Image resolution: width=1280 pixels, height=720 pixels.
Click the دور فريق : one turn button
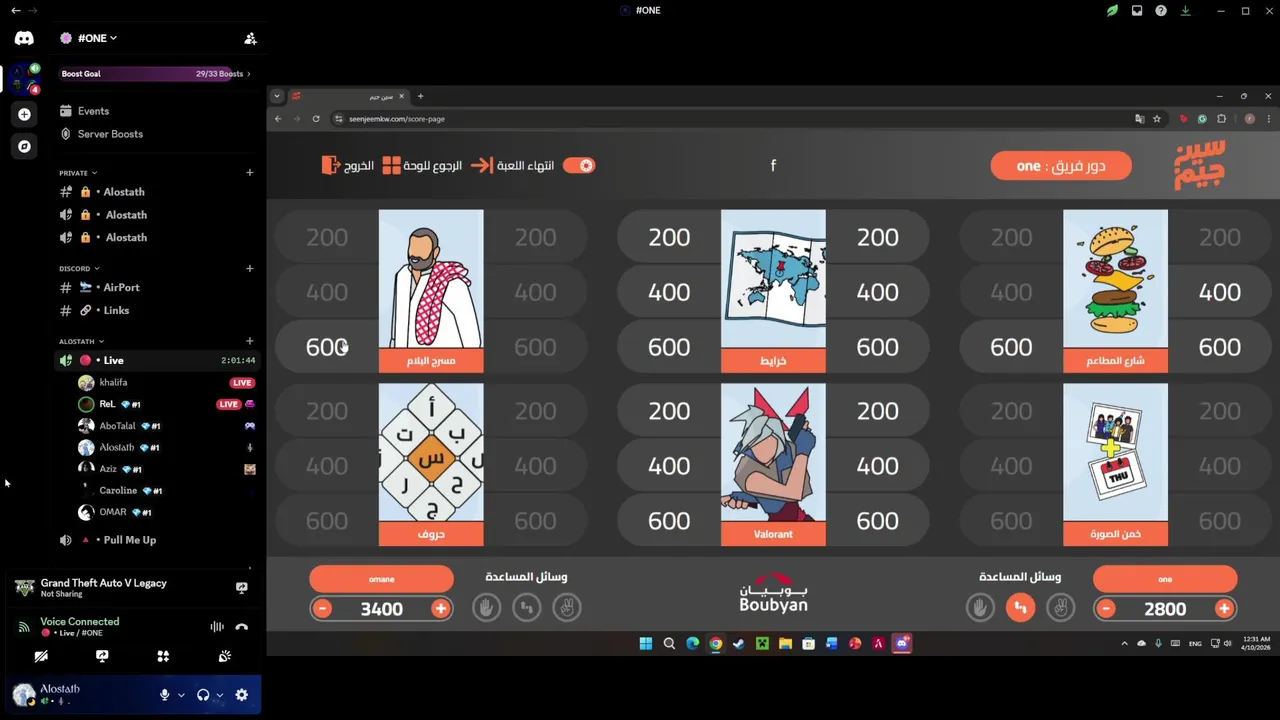point(1061,166)
